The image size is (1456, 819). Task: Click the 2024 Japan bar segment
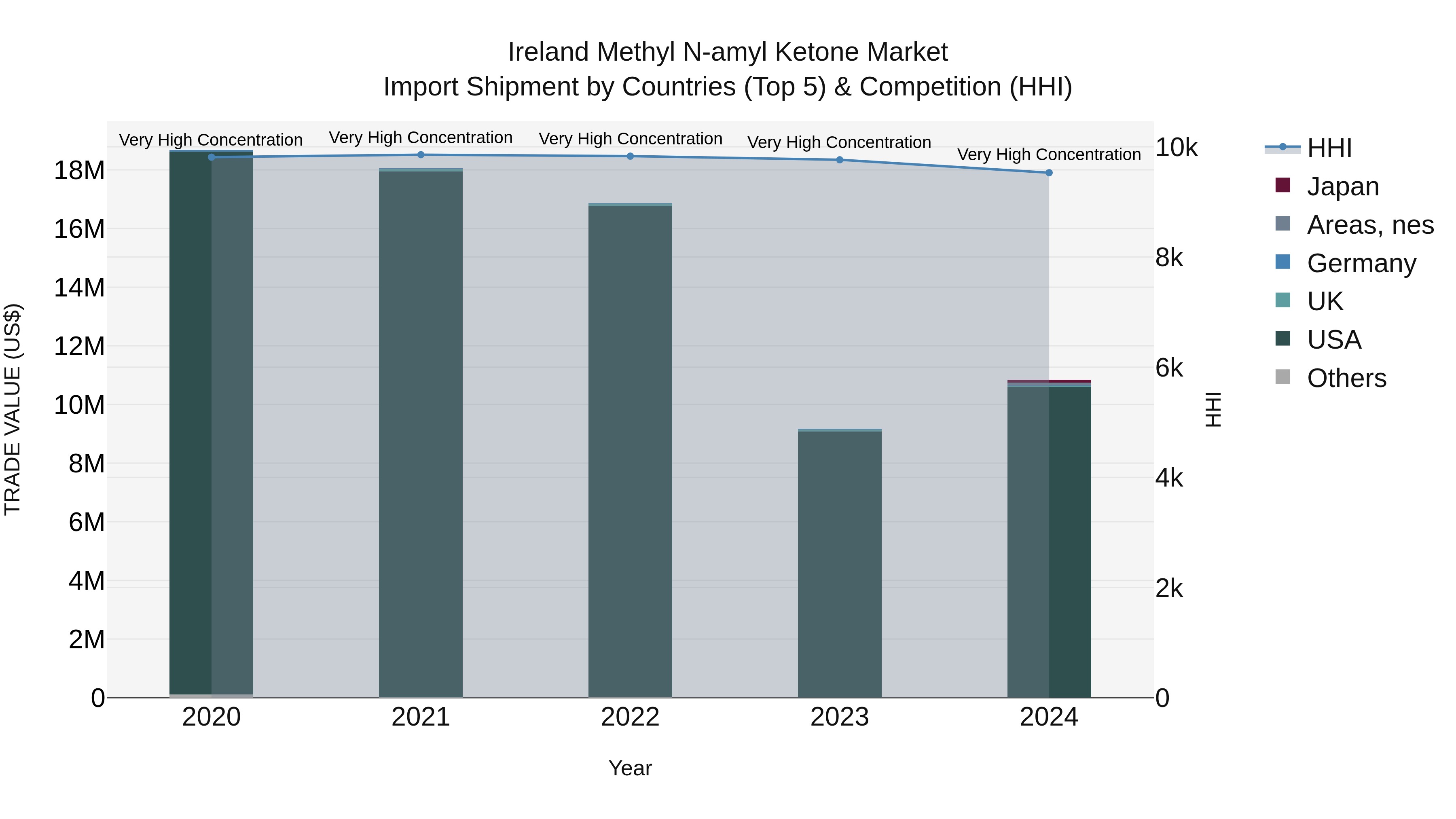(1049, 381)
